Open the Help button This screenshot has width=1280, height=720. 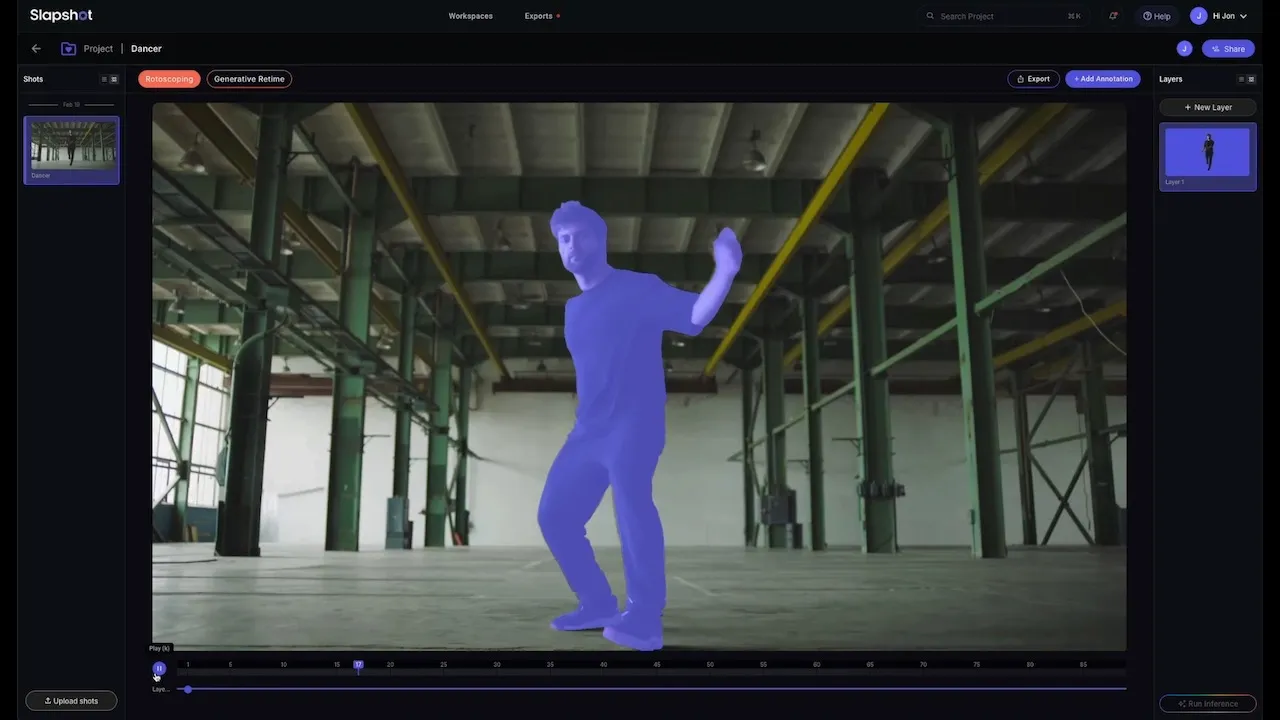coord(1157,16)
